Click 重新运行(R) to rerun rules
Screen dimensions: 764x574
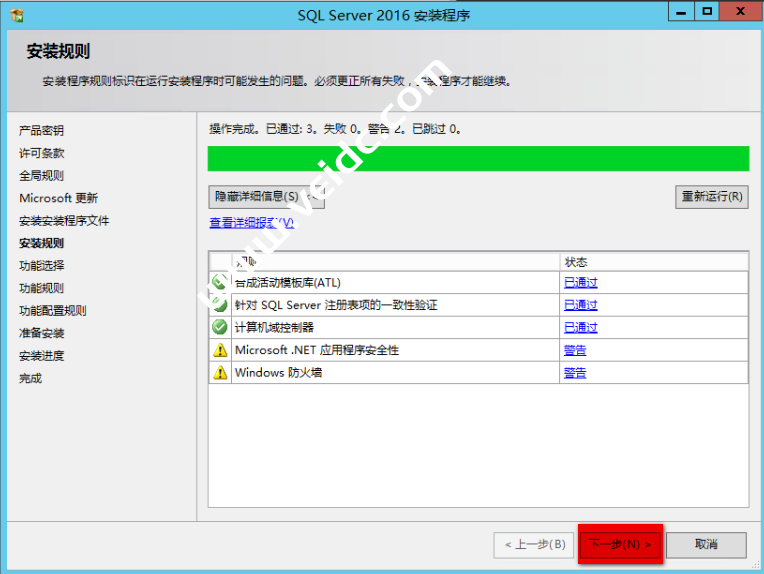pos(711,196)
